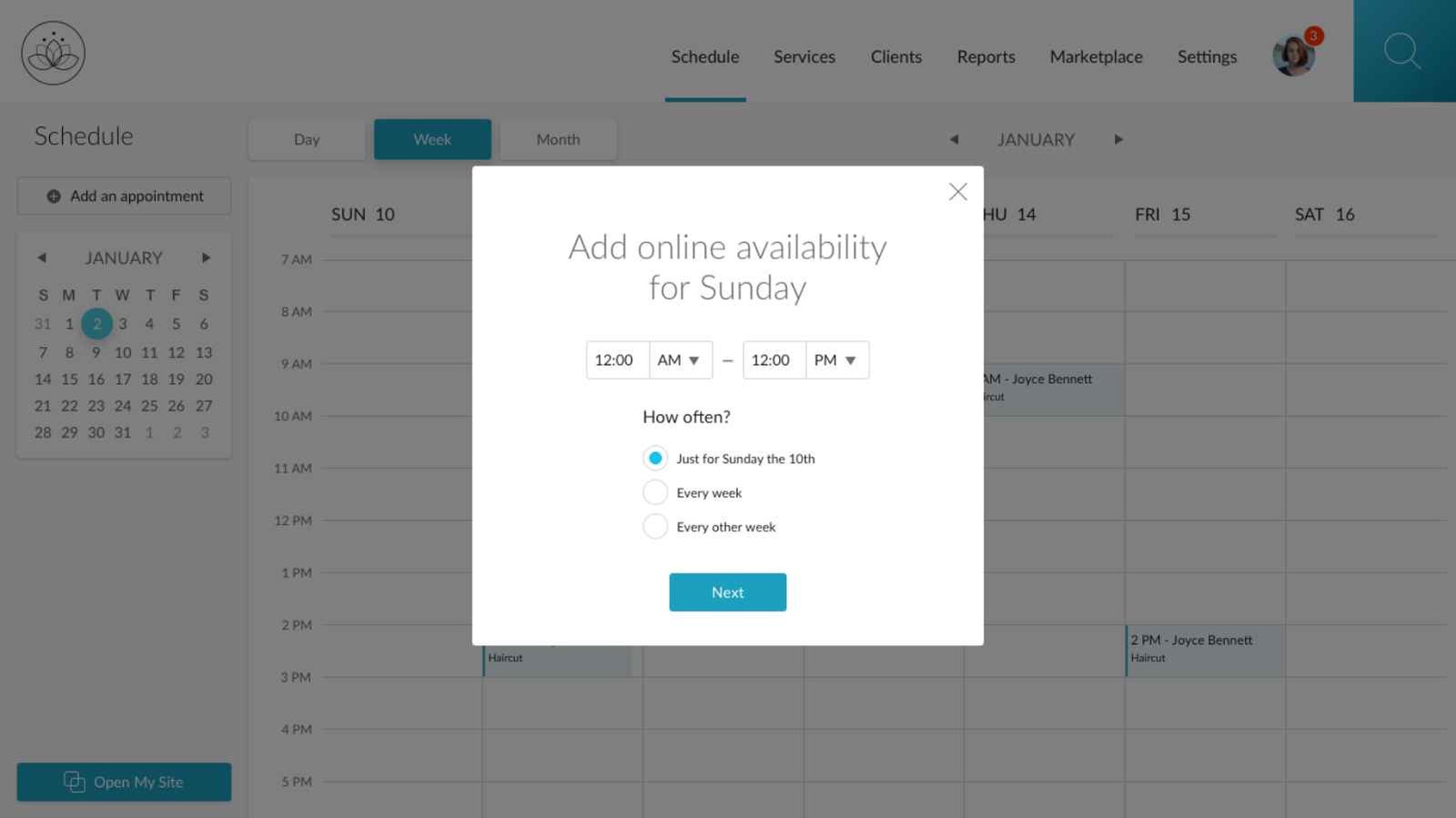Switch to Week view
This screenshot has width=1456, height=818.
[432, 139]
